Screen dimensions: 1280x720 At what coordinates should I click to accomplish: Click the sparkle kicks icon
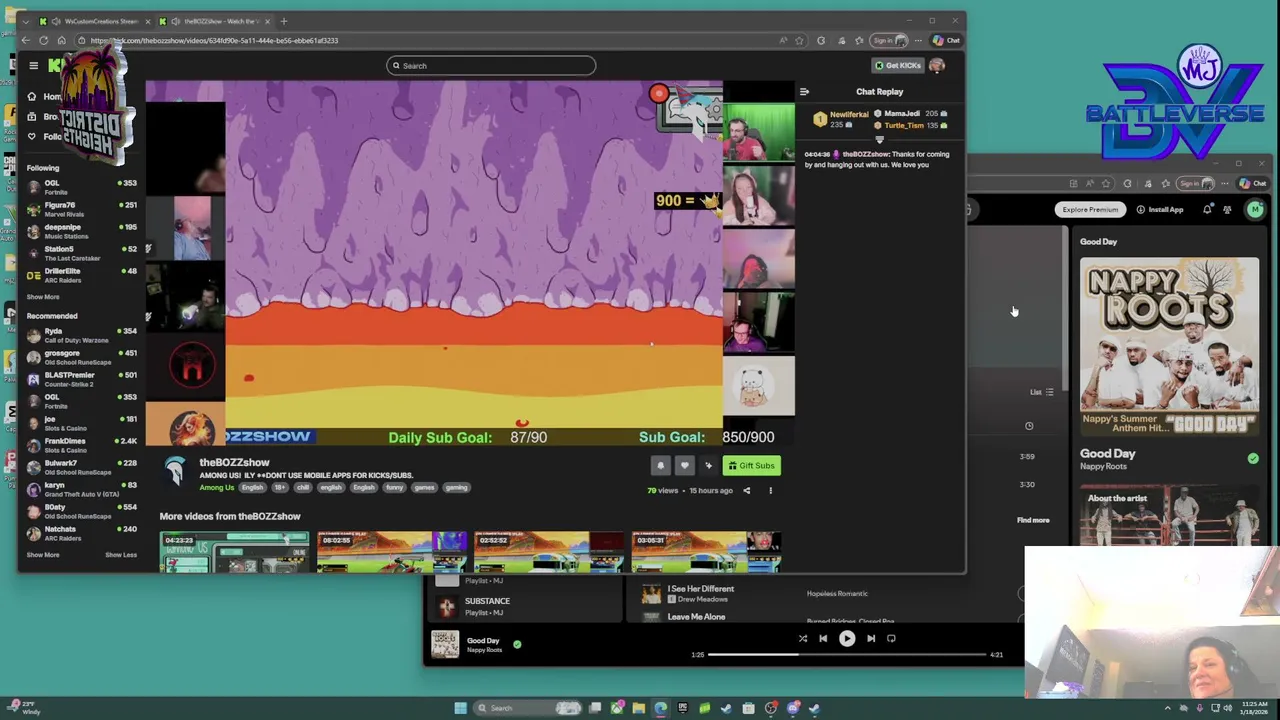708,465
